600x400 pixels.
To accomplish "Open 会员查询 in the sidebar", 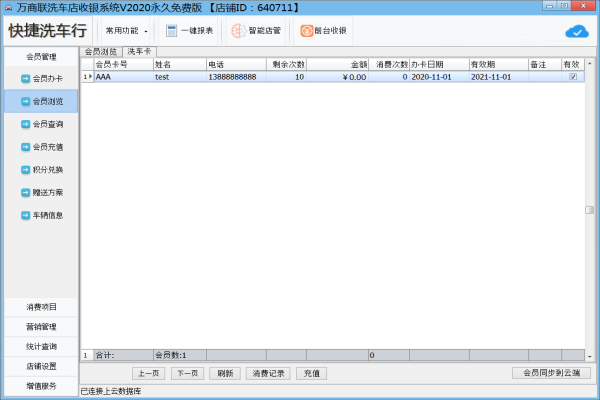I will [41, 124].
